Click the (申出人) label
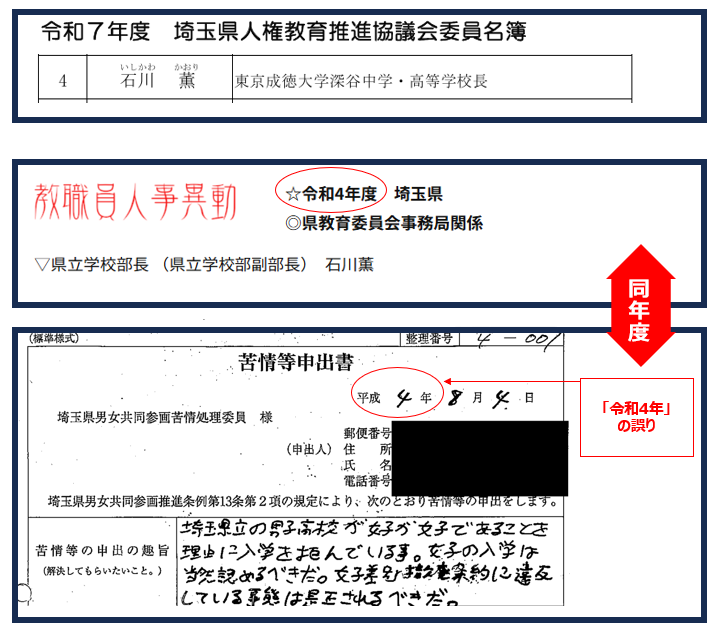This screenshot has width=712, height=627. click(x=309, y=449)
